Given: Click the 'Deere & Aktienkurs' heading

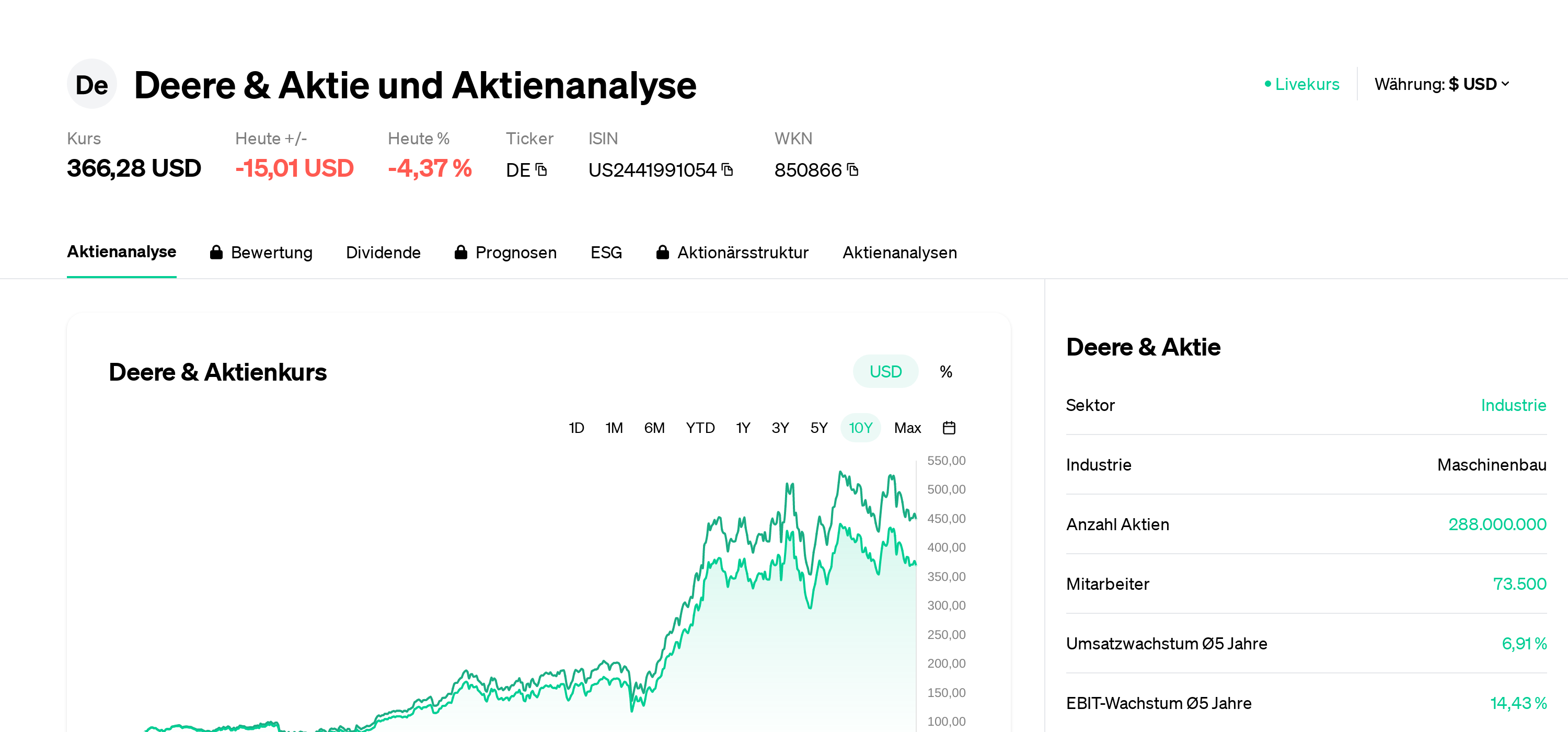Looking at the screenshot, I should [x=218, y=372].
